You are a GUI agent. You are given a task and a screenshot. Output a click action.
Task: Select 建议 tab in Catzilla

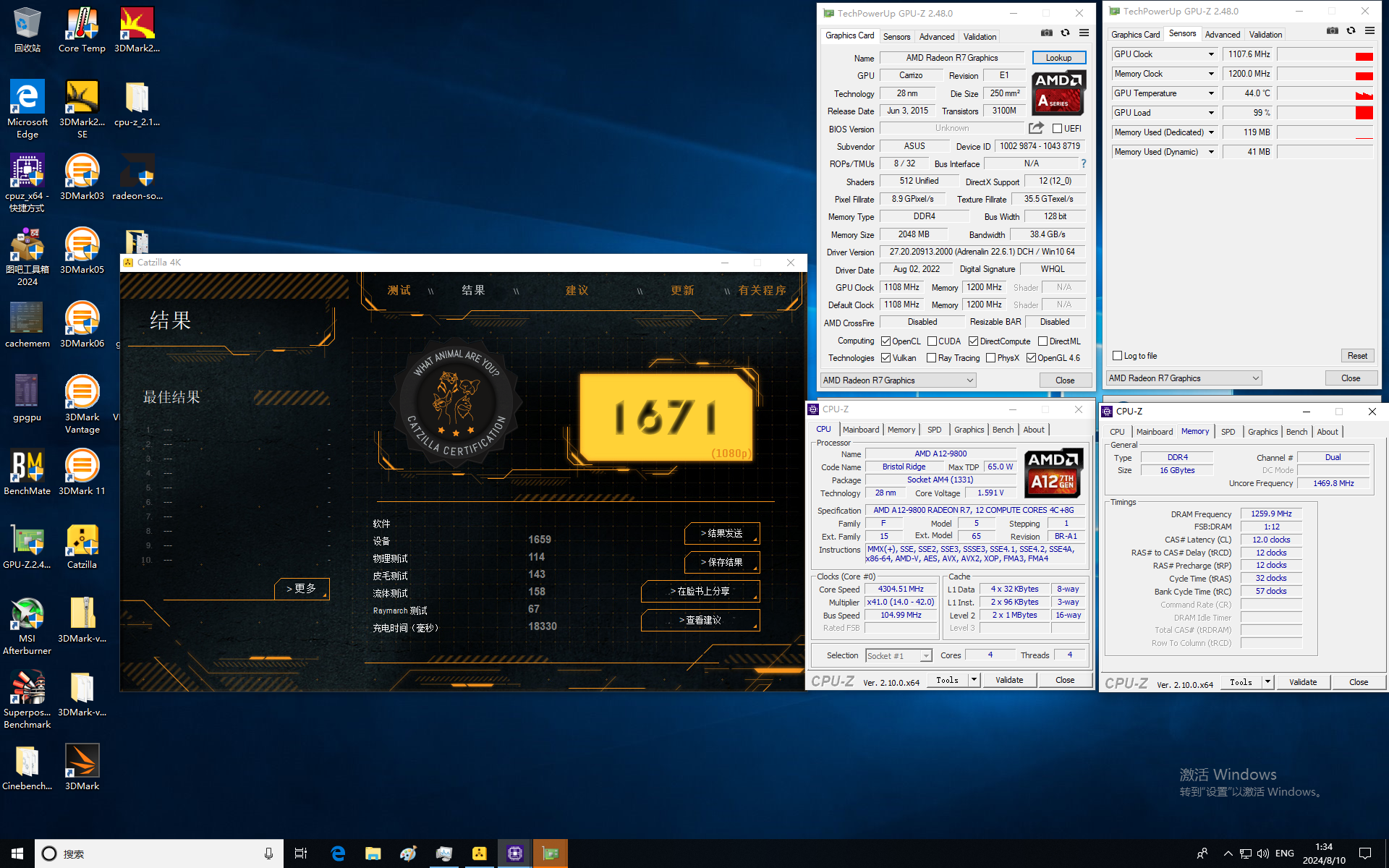(x=577, y=290)
